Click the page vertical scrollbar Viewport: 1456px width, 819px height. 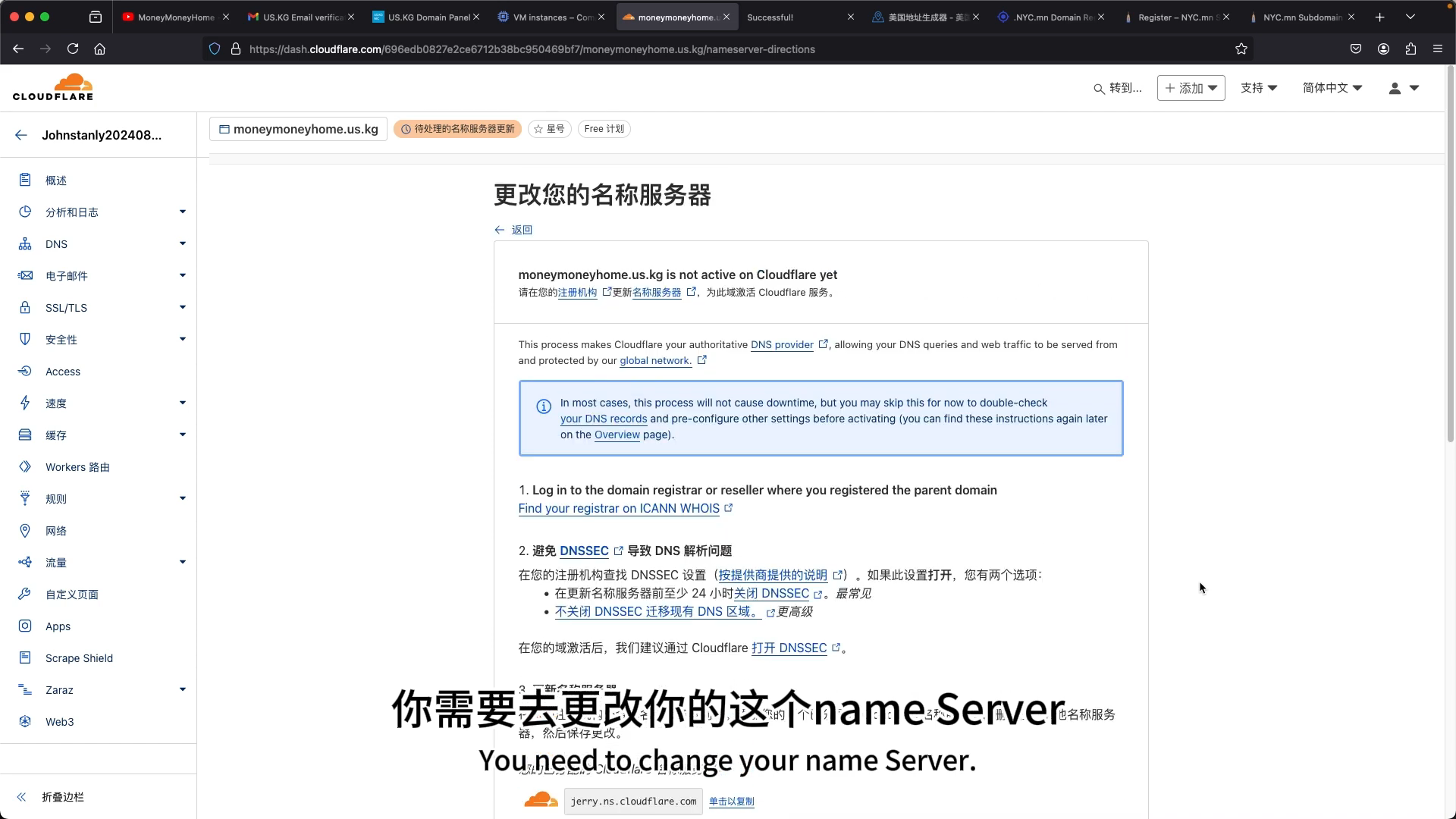point(1451,254)
